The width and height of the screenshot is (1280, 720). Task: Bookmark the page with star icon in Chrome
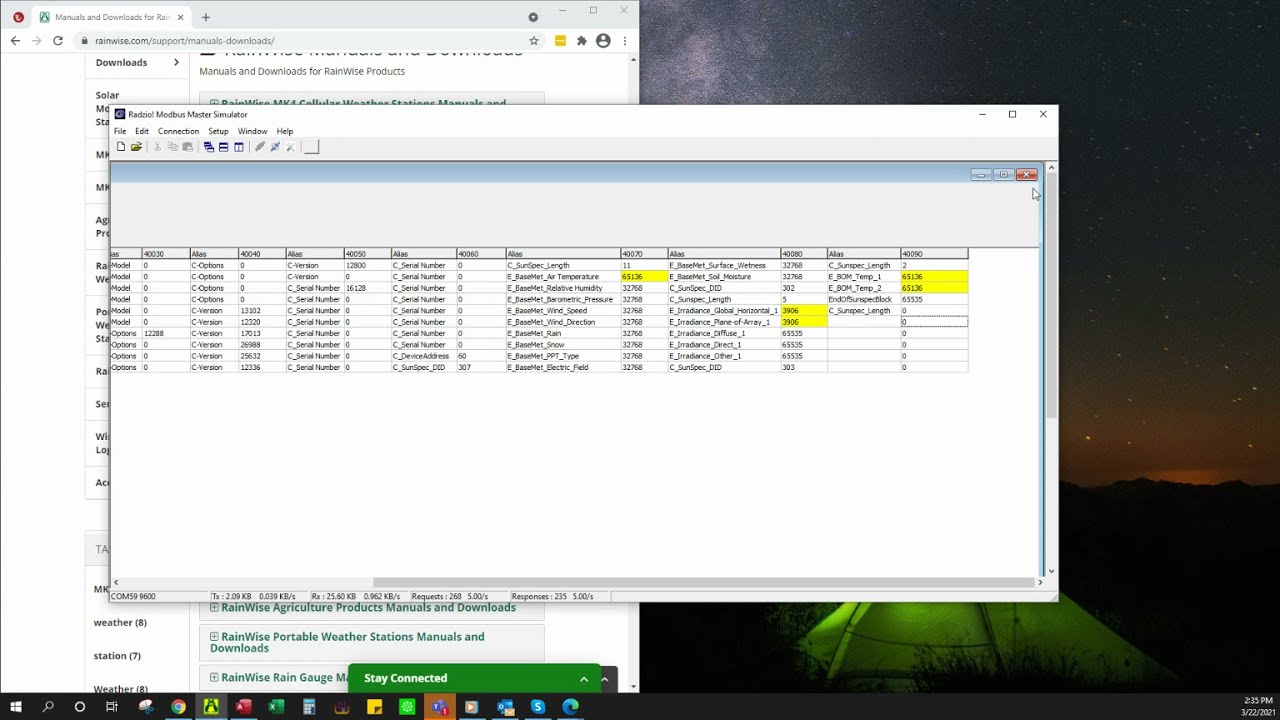pyautogui.click(x=534, y=41)
